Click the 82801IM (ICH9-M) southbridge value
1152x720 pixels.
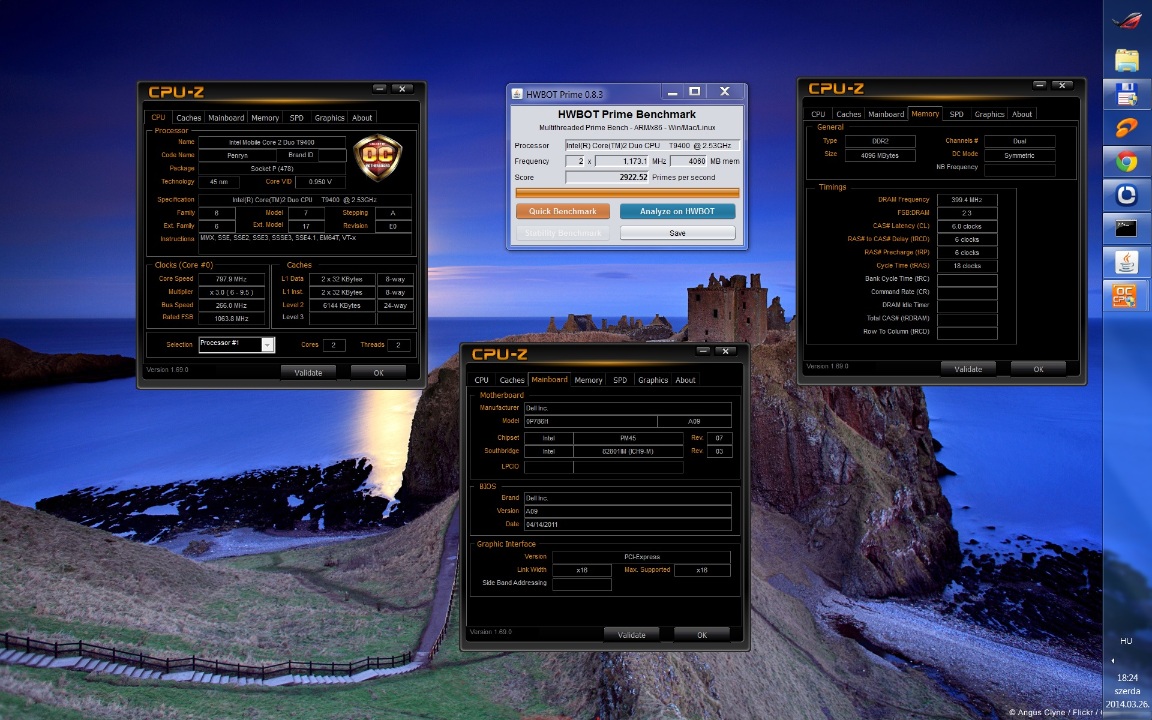pyautogui.click(x=628, y=451)
